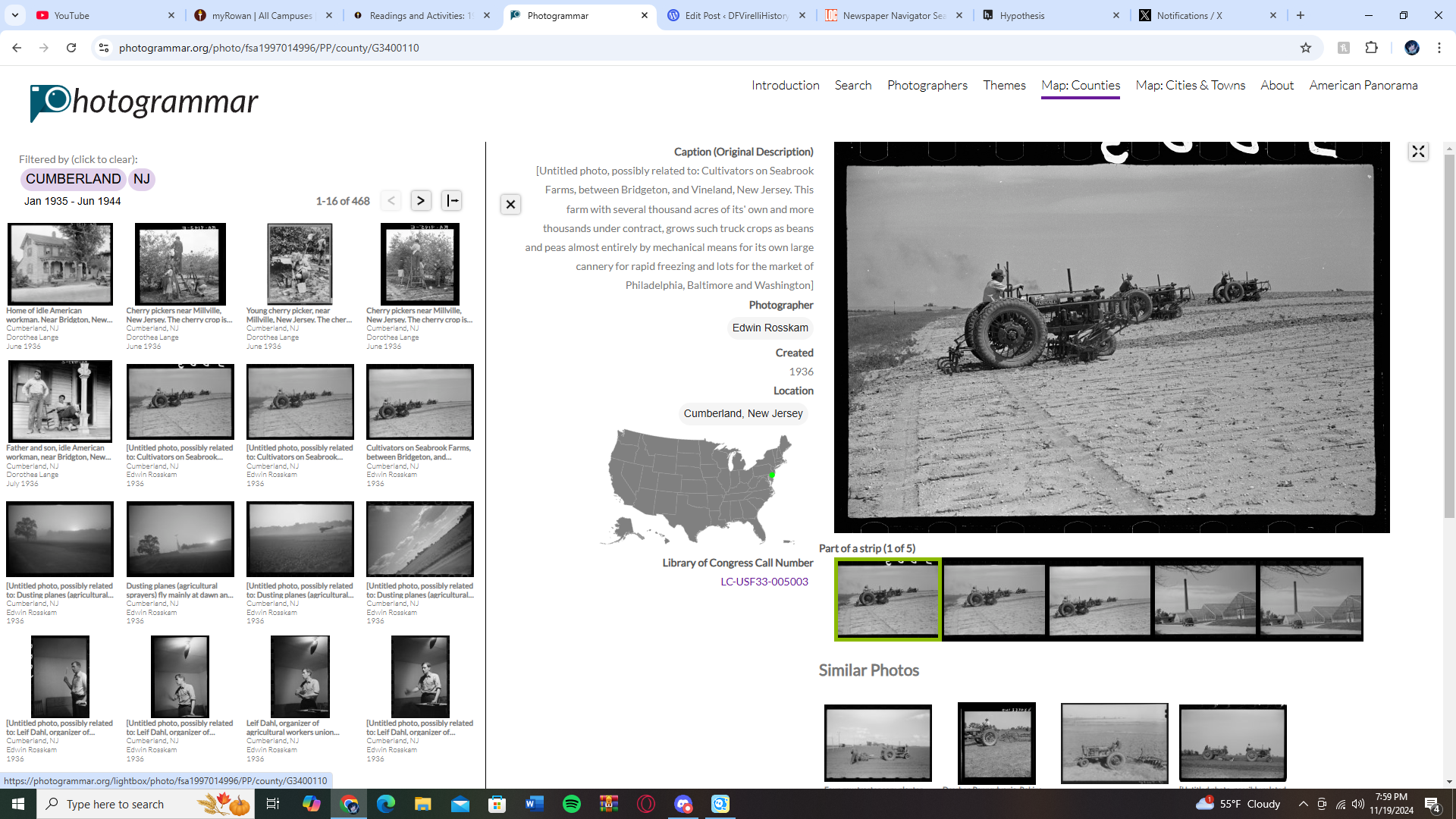
Task: Open American Panorama link
Action: click(x=1363, y=86)
